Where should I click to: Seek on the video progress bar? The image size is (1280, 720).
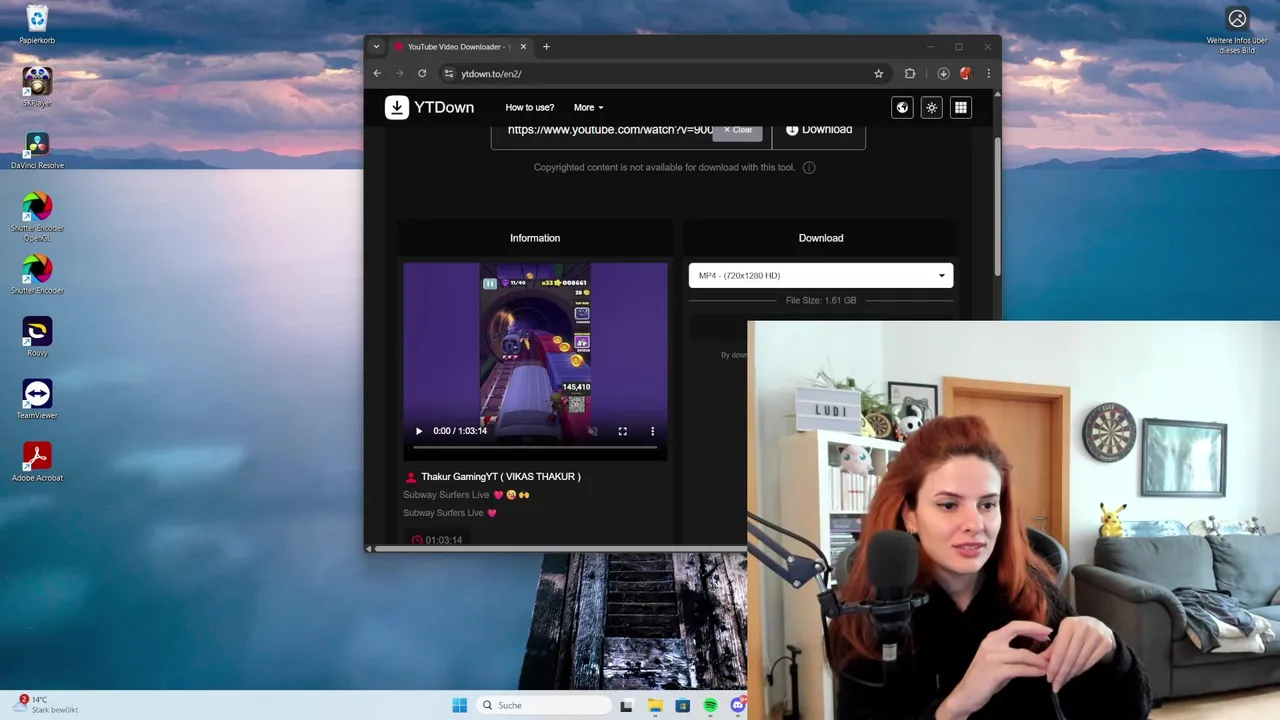pyautogui.click(x=535, y=447)
